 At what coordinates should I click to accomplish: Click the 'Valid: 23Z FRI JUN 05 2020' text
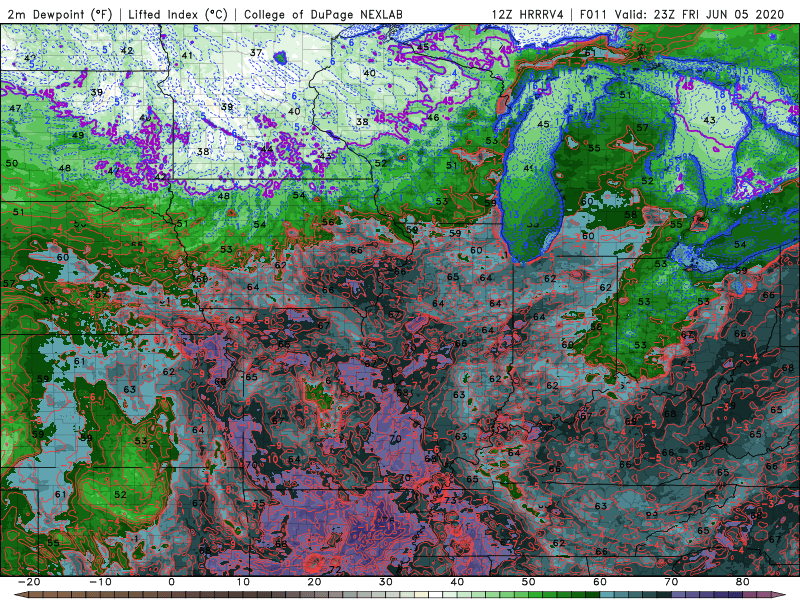(x=699, y=14)
